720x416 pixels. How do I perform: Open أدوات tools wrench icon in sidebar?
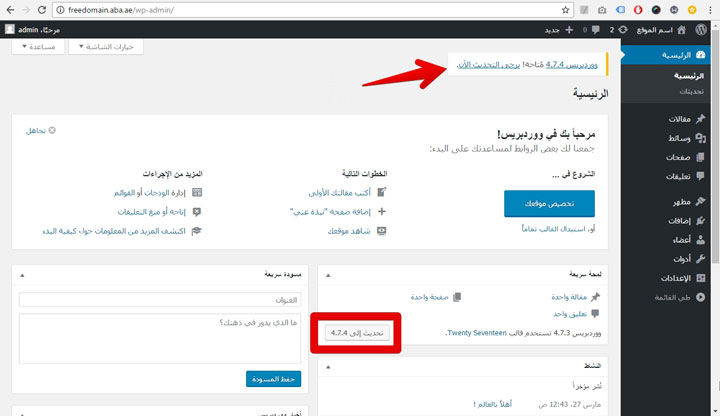tap(700, 259)
